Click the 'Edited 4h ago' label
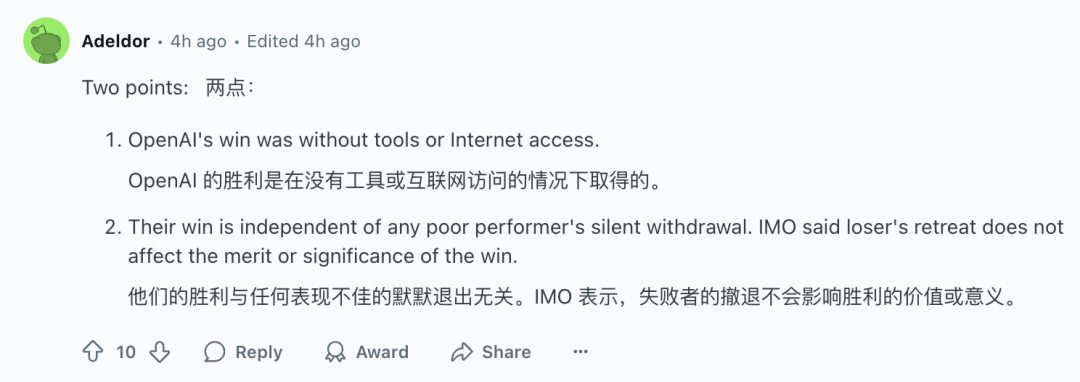This screenshot has height=382, width=1080. [x=304, y=41]
